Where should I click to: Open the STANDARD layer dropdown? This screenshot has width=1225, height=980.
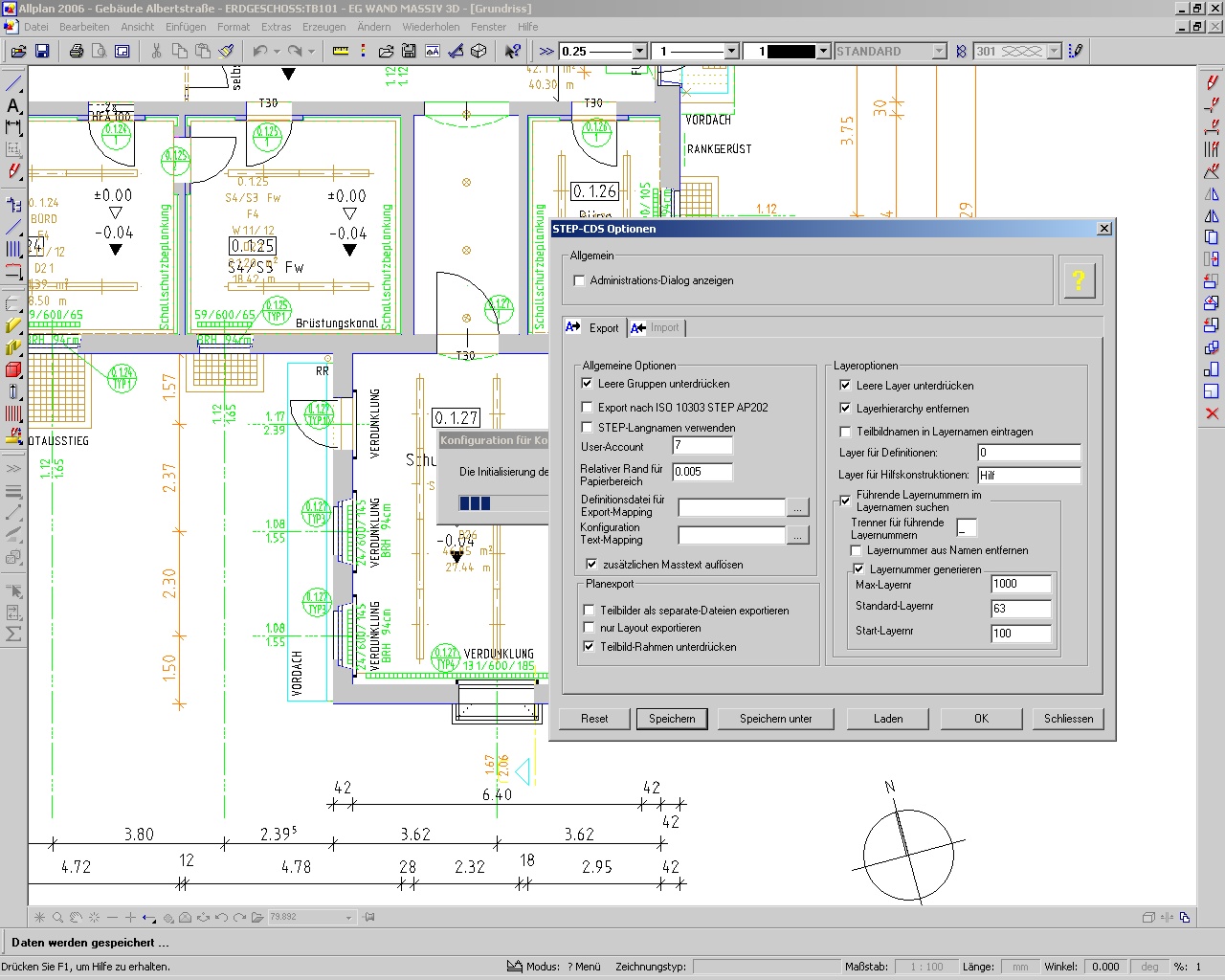click(x=939, y=52)
